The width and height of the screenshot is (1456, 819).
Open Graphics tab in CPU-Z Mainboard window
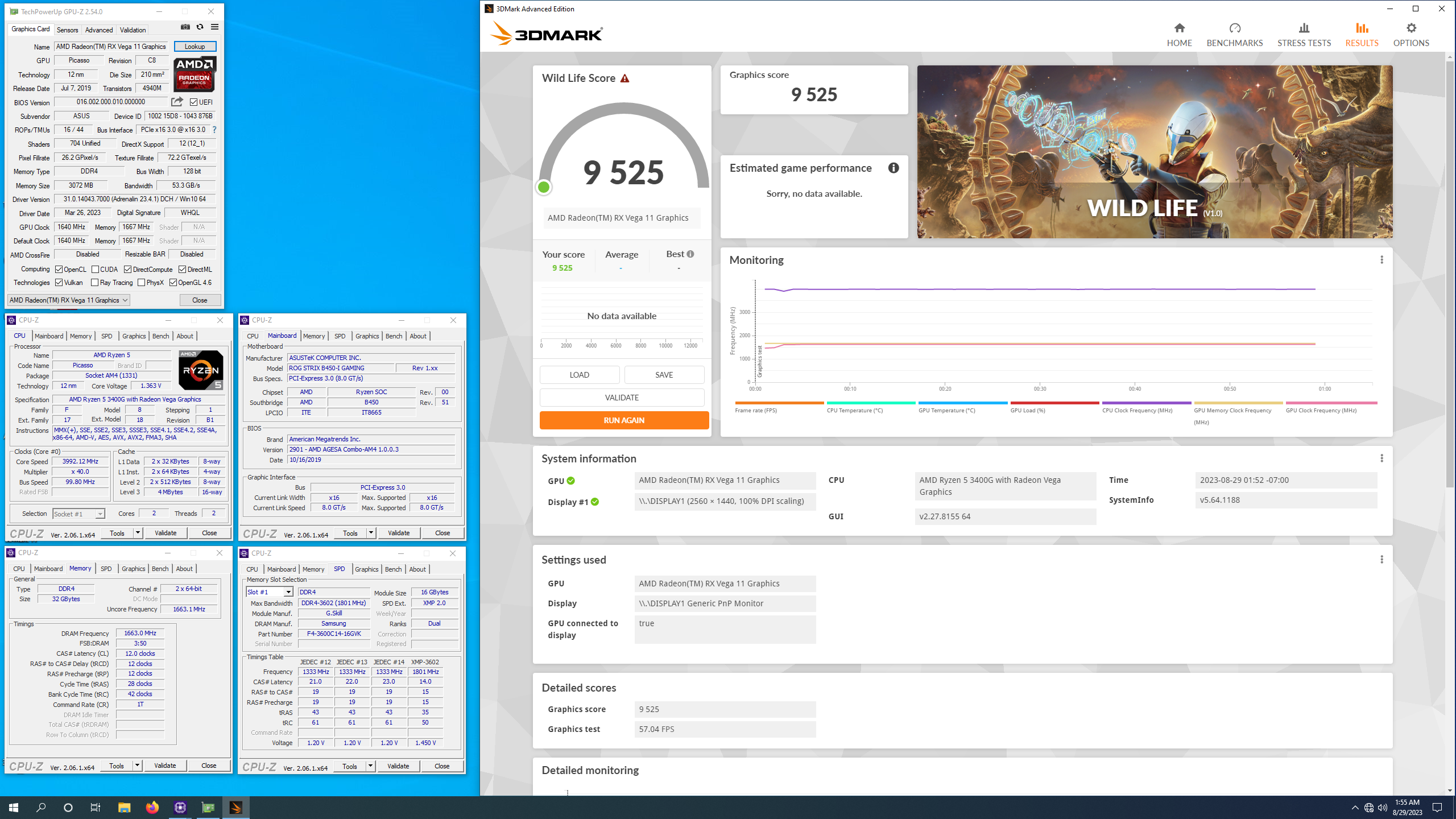point(367,336)
